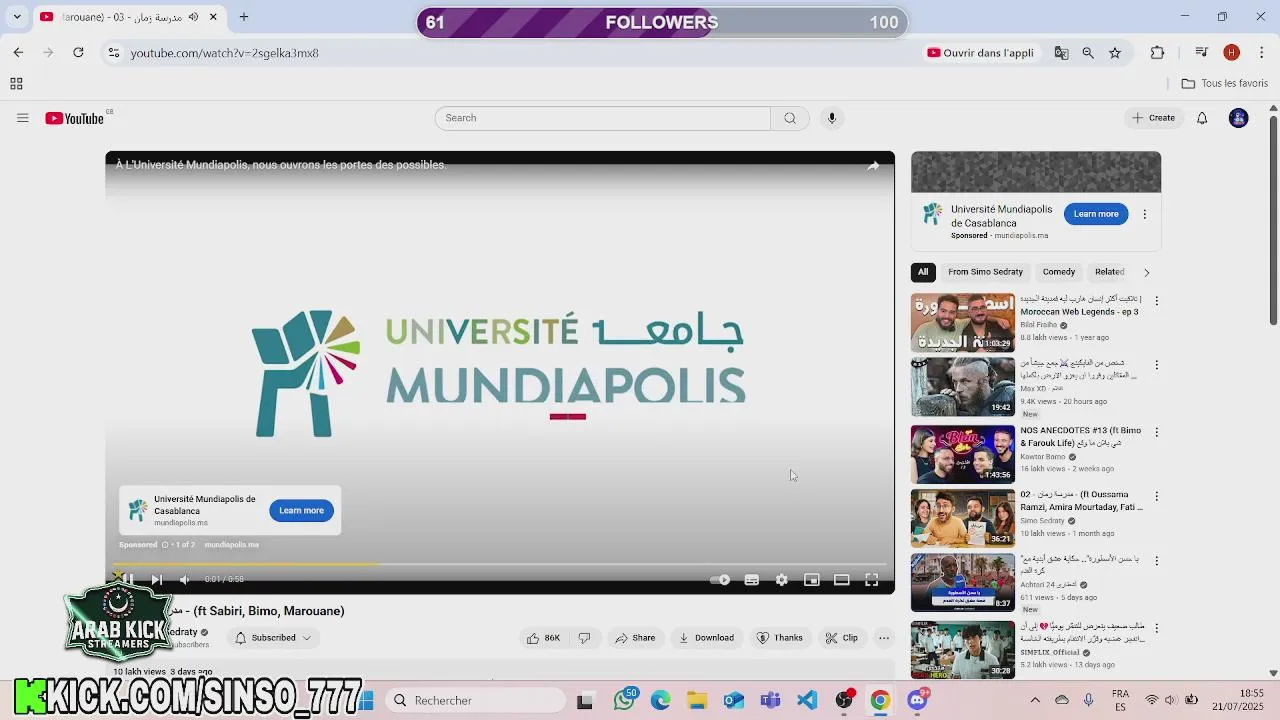The image size is (1280, 720).
Task: Skip to next video in player
Action: (156, 580)
